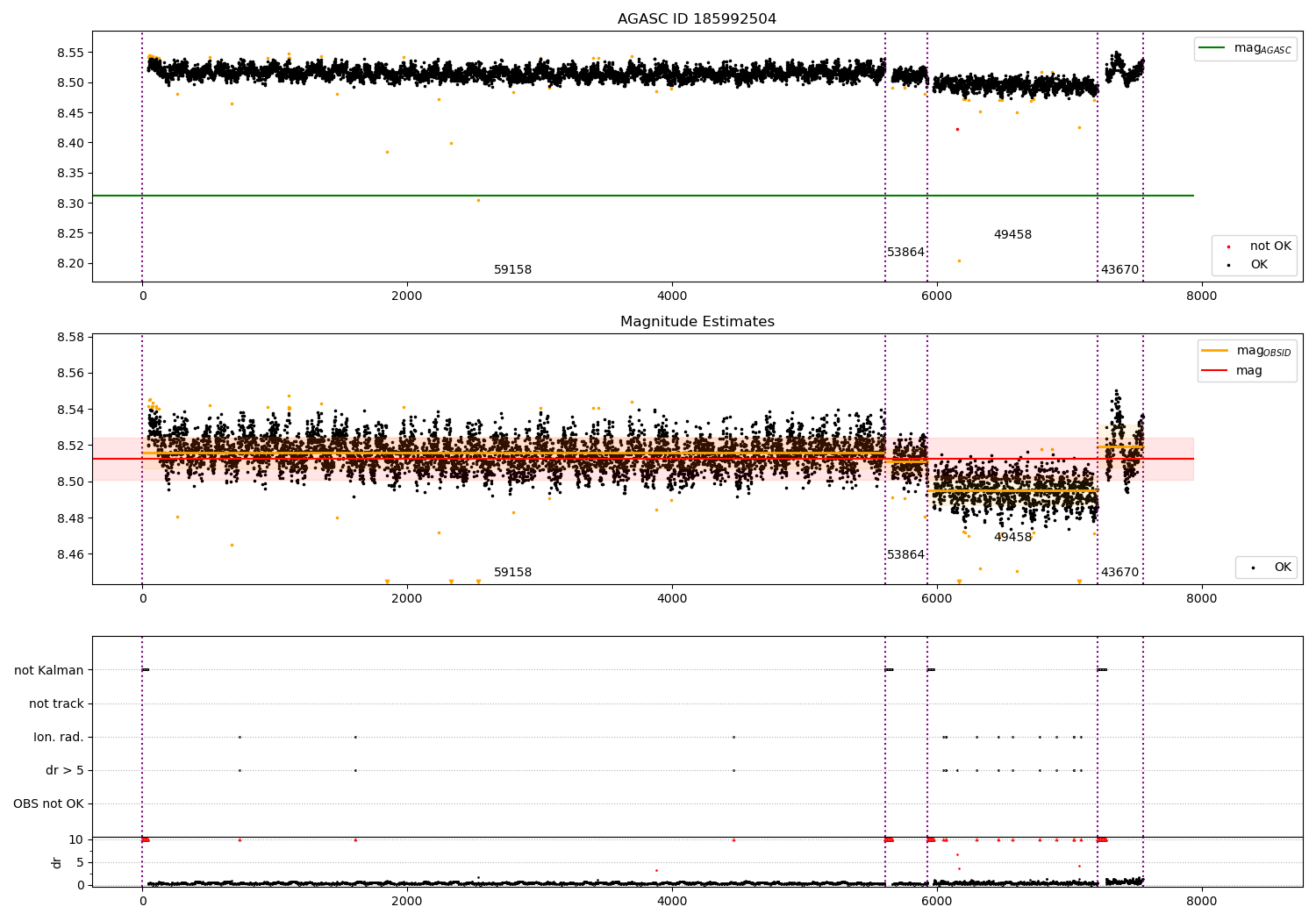
Task: Click obsid label 49458 in Magnitude Estimates plot
Action: click(1012, 537)
